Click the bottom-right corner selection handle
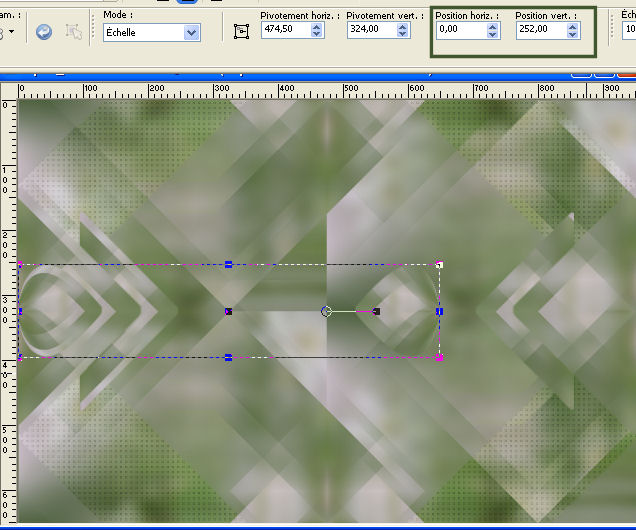Viewport: 636px width, 530px height. click(x=439, y=357)
